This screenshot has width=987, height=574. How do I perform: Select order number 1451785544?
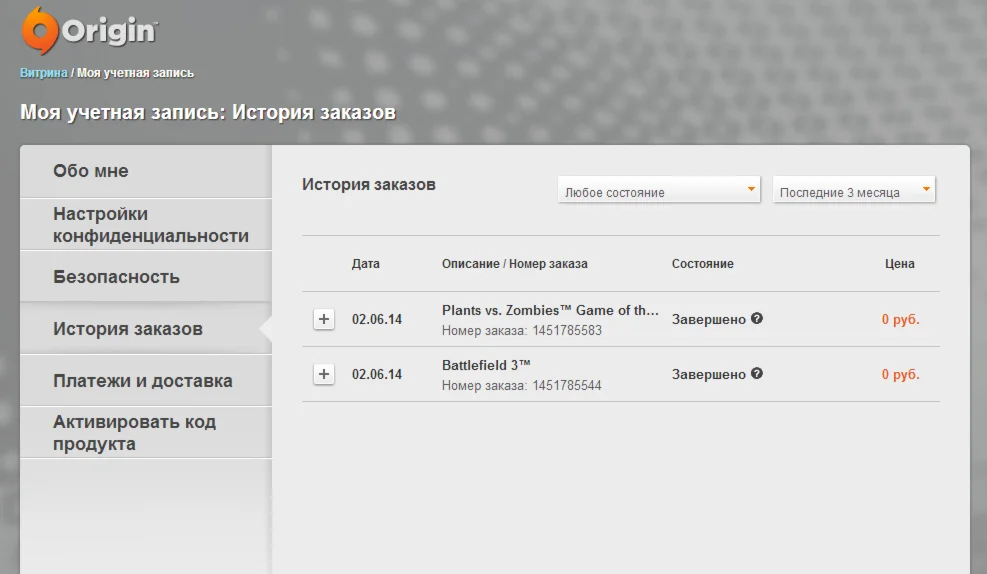[567, 385]
